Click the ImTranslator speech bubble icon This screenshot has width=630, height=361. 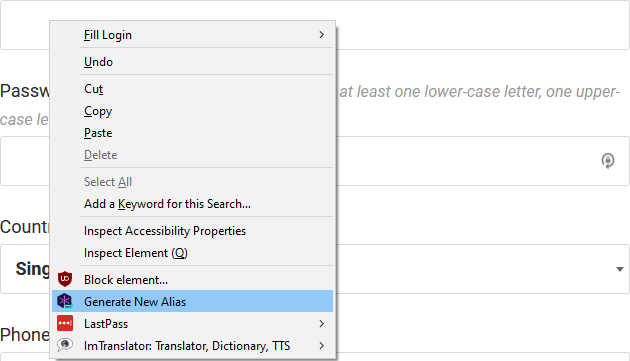click(x=65, y=345)
